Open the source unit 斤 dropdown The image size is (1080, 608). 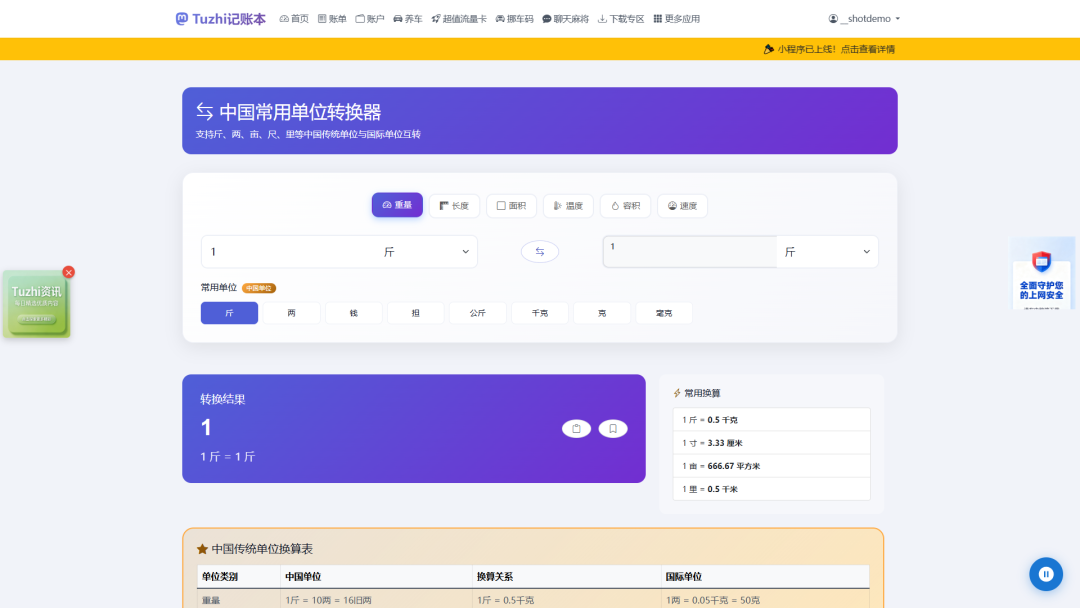coord(426,252)
